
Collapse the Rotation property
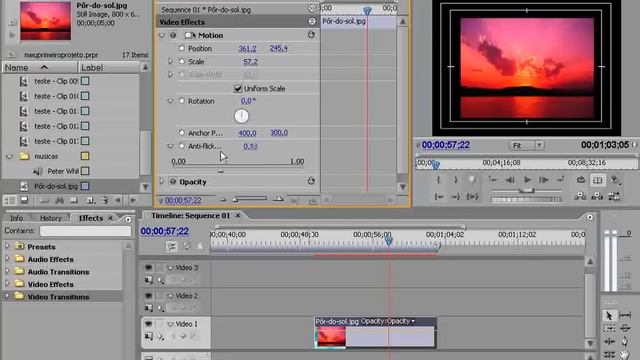click(170, 101)
